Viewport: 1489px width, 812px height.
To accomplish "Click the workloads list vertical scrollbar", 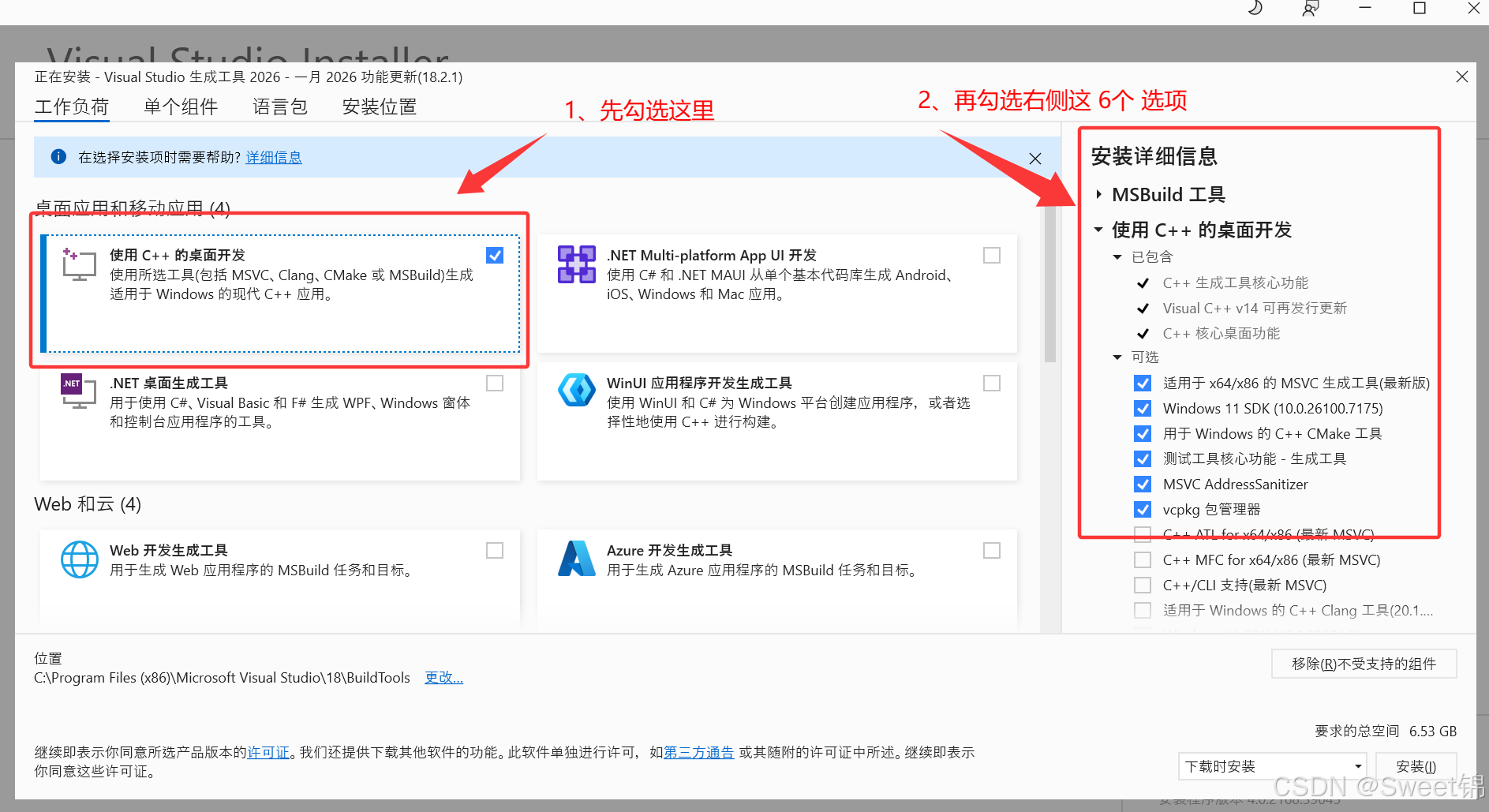I will 1049,284.
